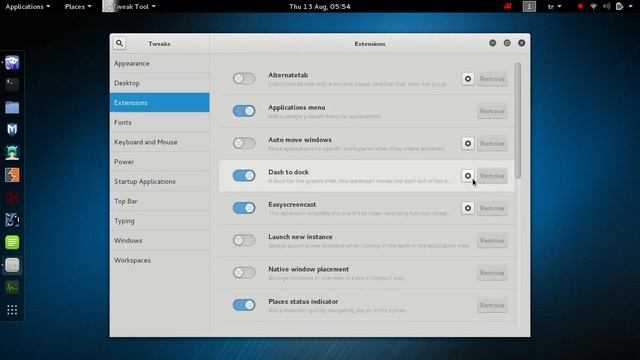The width and height of the screenshot is (640, 360).
Task: Select the Desktop category
Action: click(x=160, y=83)
